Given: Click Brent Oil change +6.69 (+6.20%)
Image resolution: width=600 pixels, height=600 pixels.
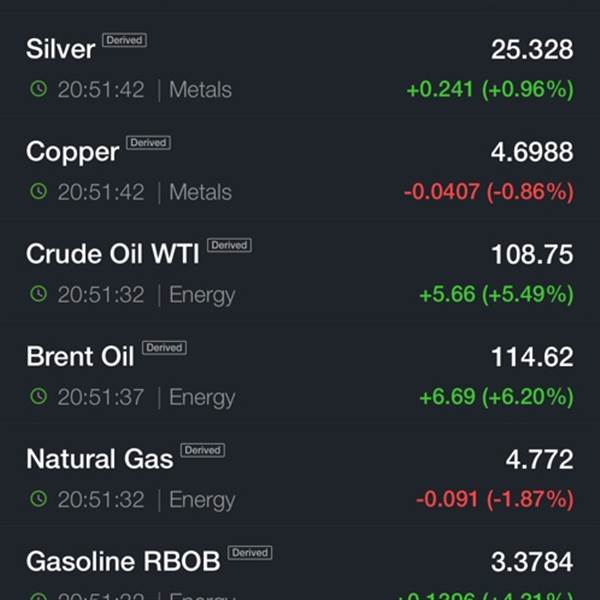Looking at the screenshot, I should [x=497, y=396].
